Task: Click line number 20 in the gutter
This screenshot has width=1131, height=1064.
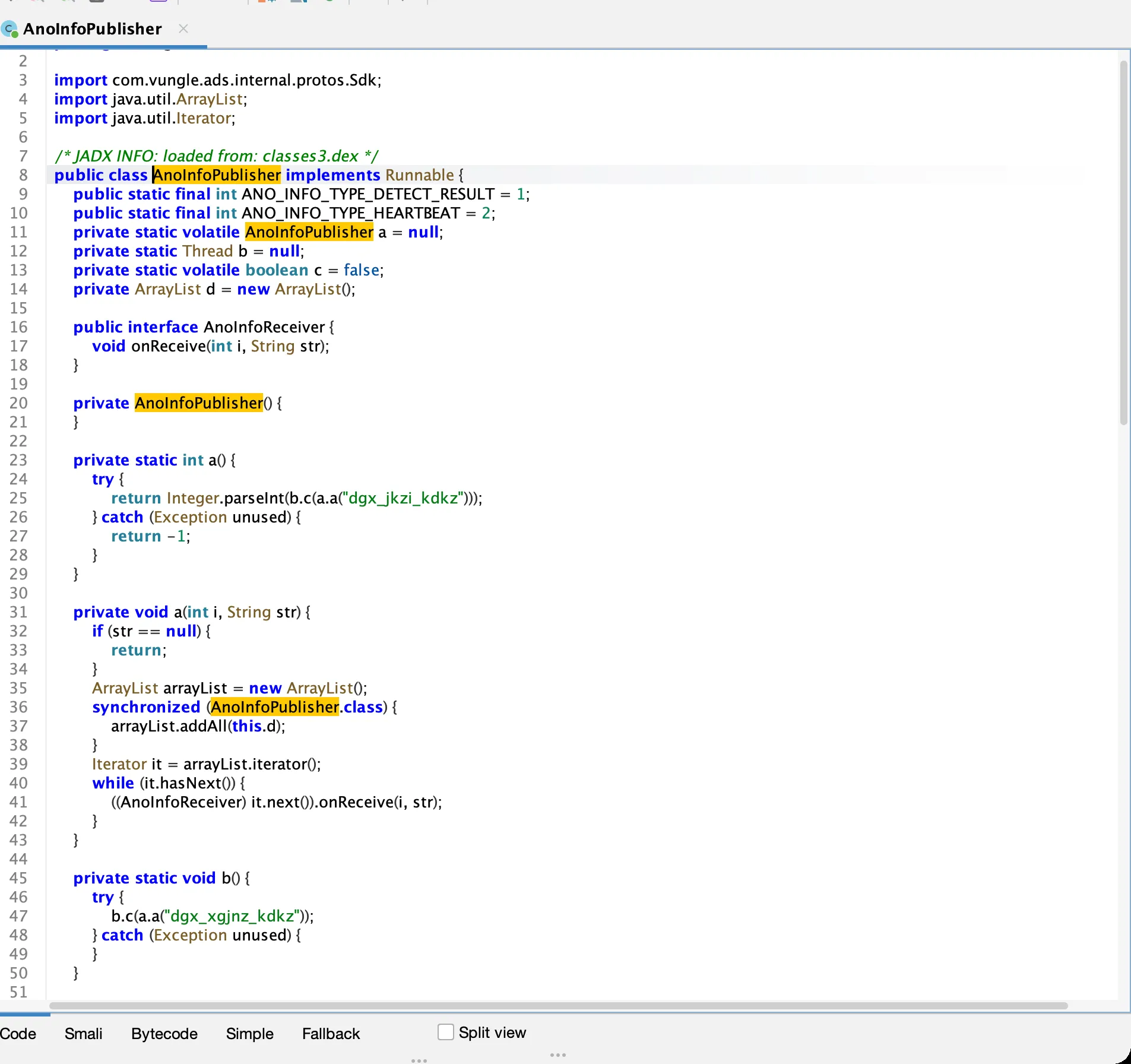Action: (x=18, y=403)
